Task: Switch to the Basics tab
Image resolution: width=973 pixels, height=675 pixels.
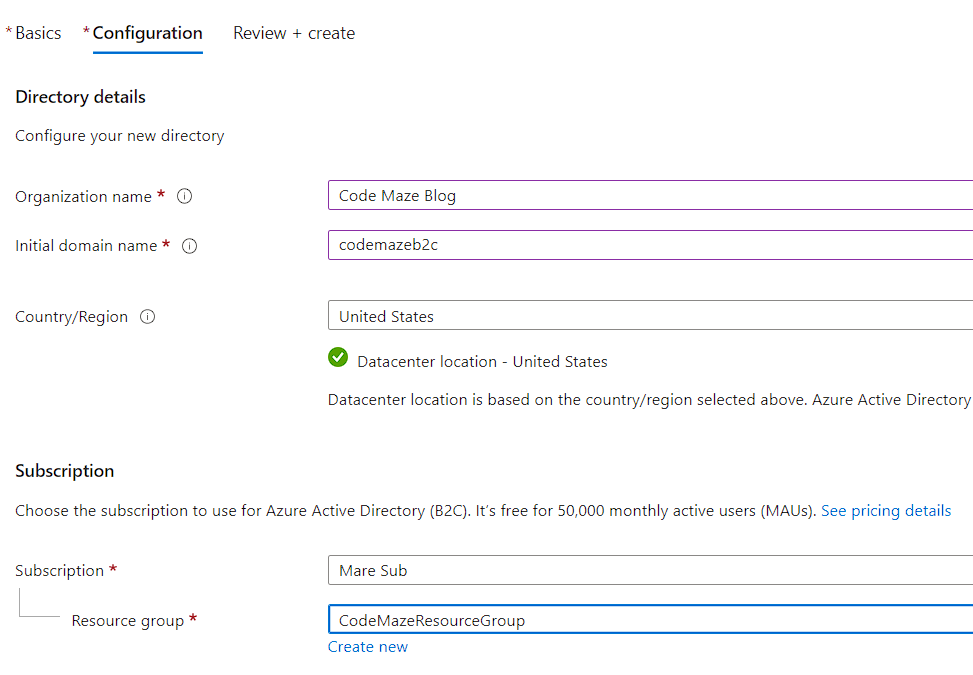Action: click(38, 33)
